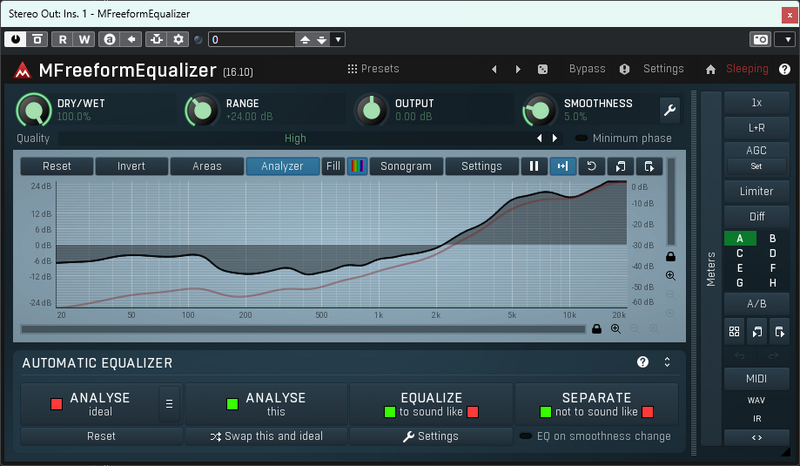This screenshot has width=800, height=466.
Task: Click the graph paste icon
Action: [x=649, y=166]
